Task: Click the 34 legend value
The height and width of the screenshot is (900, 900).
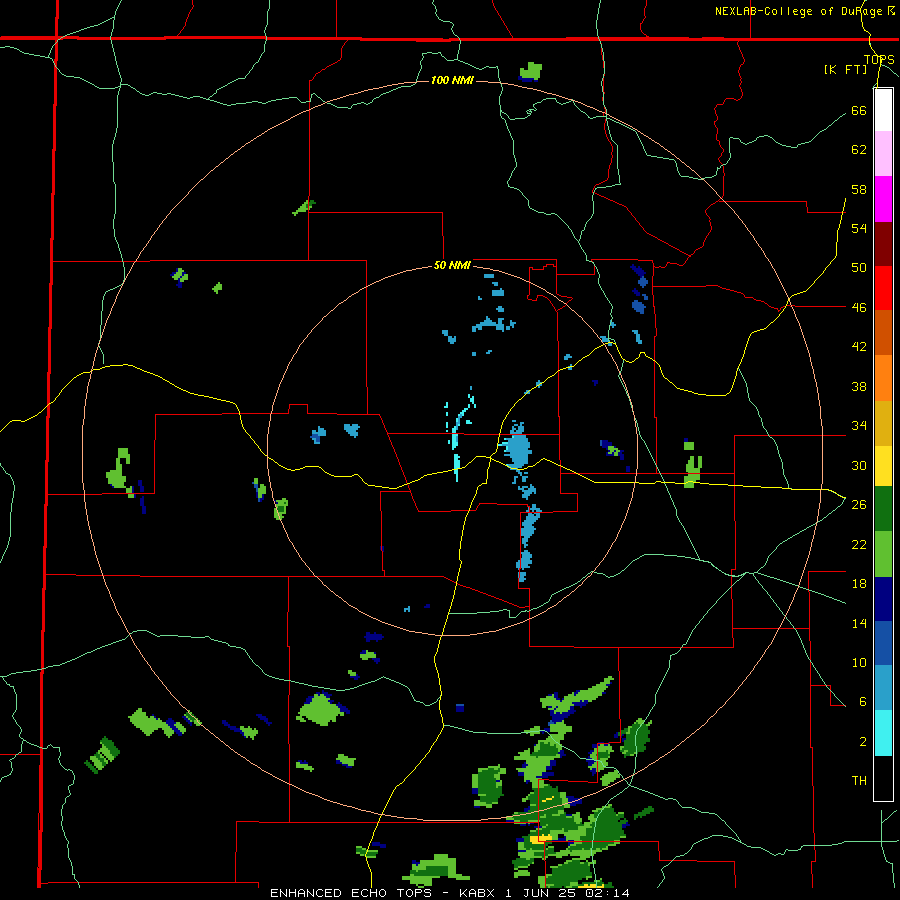Action: [859, 426]
